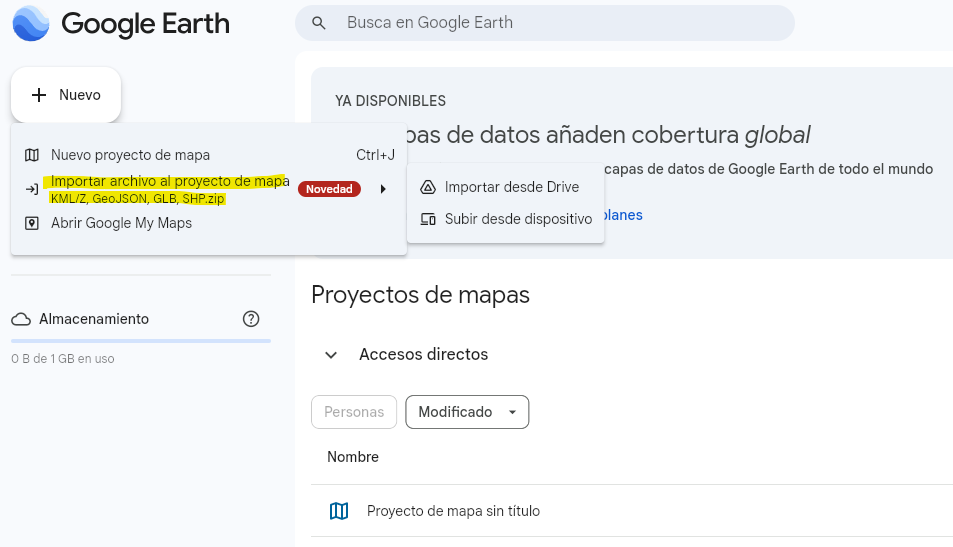Click the device upload icon
The image size is (953, 547).
coord(428,219)
